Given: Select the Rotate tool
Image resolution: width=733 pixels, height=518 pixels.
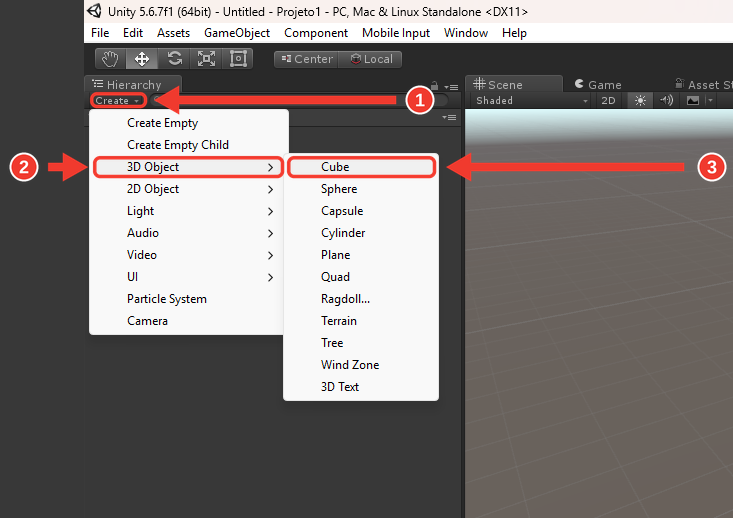Looking at the screenshot, I should pos(174,59).
